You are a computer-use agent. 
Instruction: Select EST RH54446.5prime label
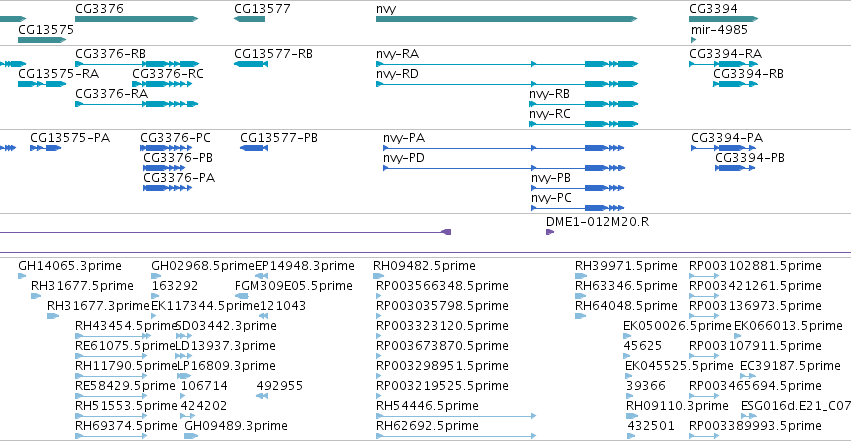(x=428, y=406)
